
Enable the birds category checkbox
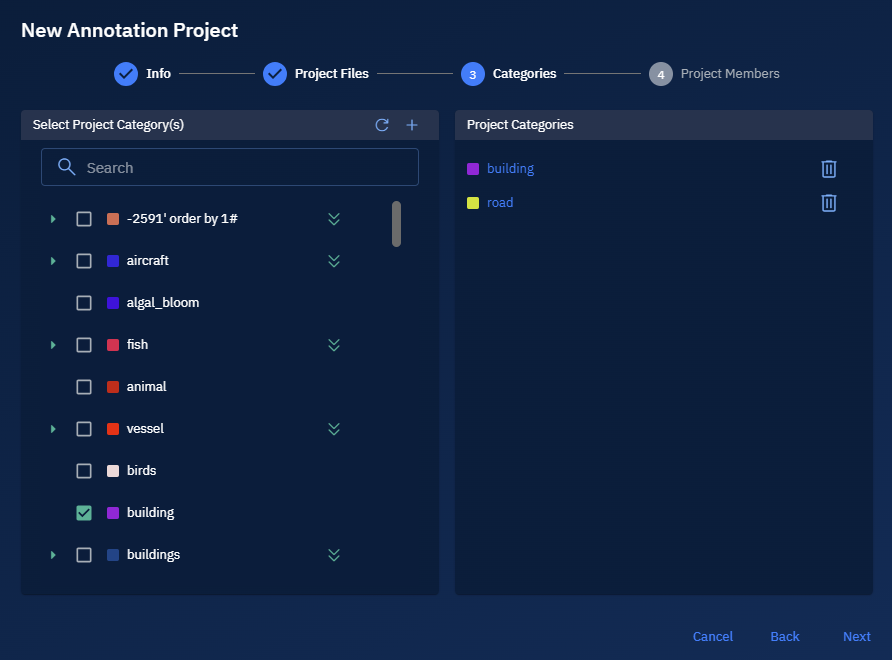(84, 471)
